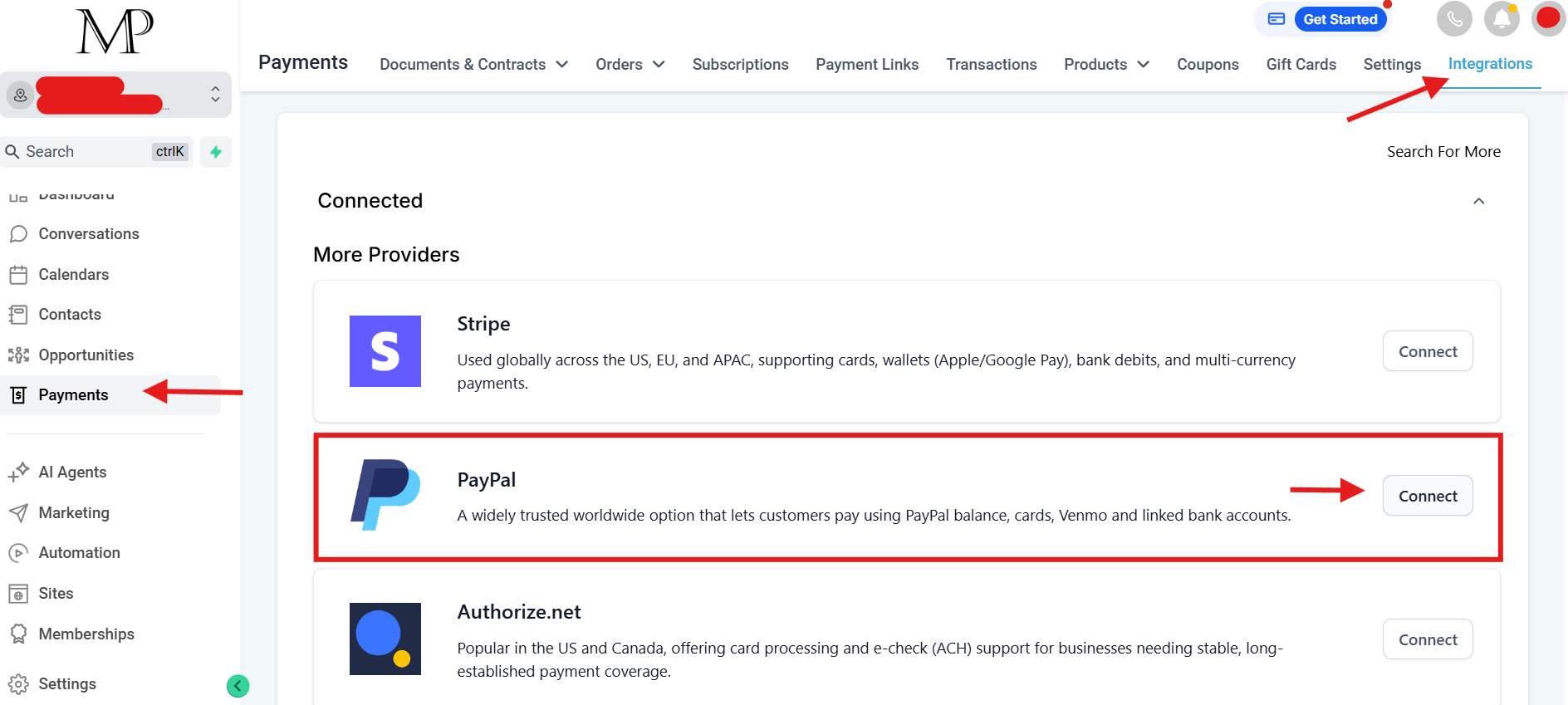Open the notifications bell
The height and width of the screenshot is (705, 1568).
[1502, 18]
